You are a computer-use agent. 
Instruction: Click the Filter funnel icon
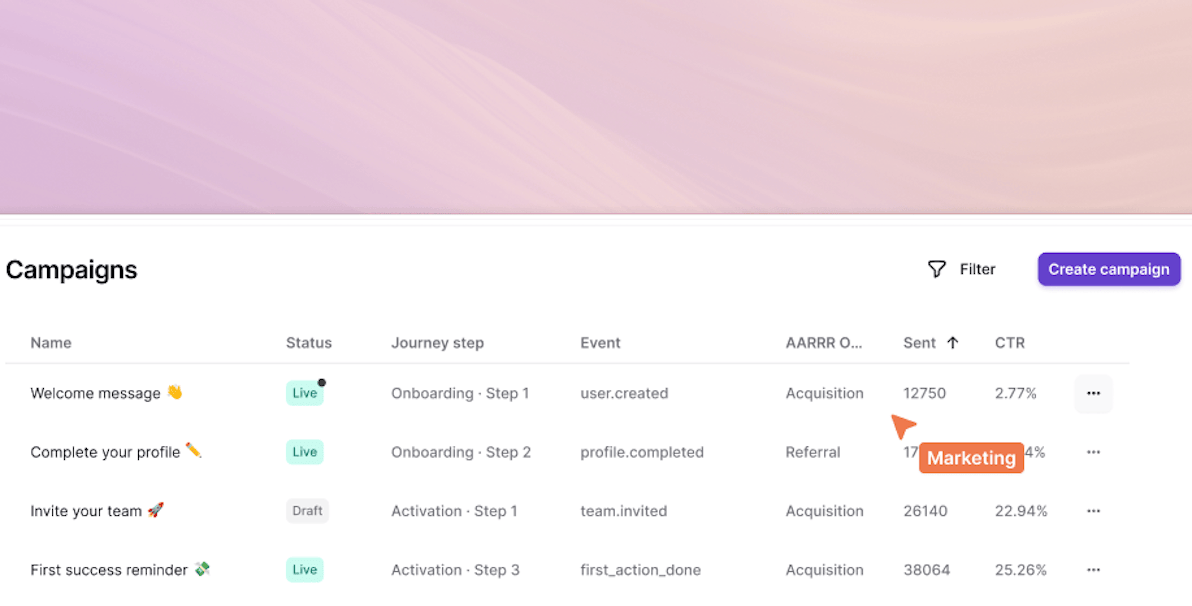pyautogui.click(x=936, y=269)
